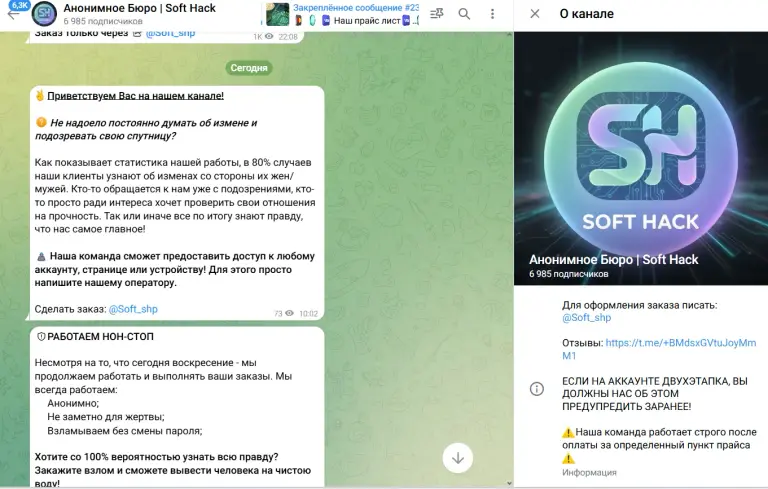Screen dimensions: 768x489
Task: Click the Закреплённое сообщение #23 bar
Action: (356, 8)
